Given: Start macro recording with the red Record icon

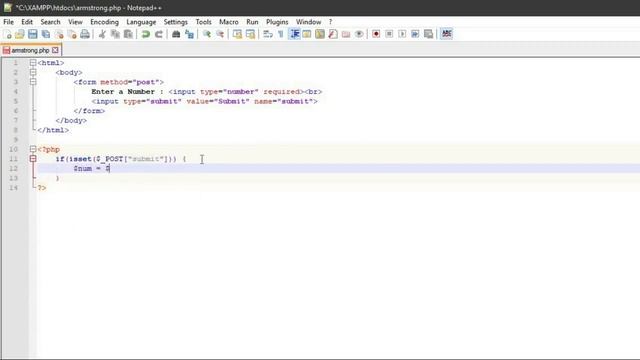Looking at the screenshot, I should (376, 34).
